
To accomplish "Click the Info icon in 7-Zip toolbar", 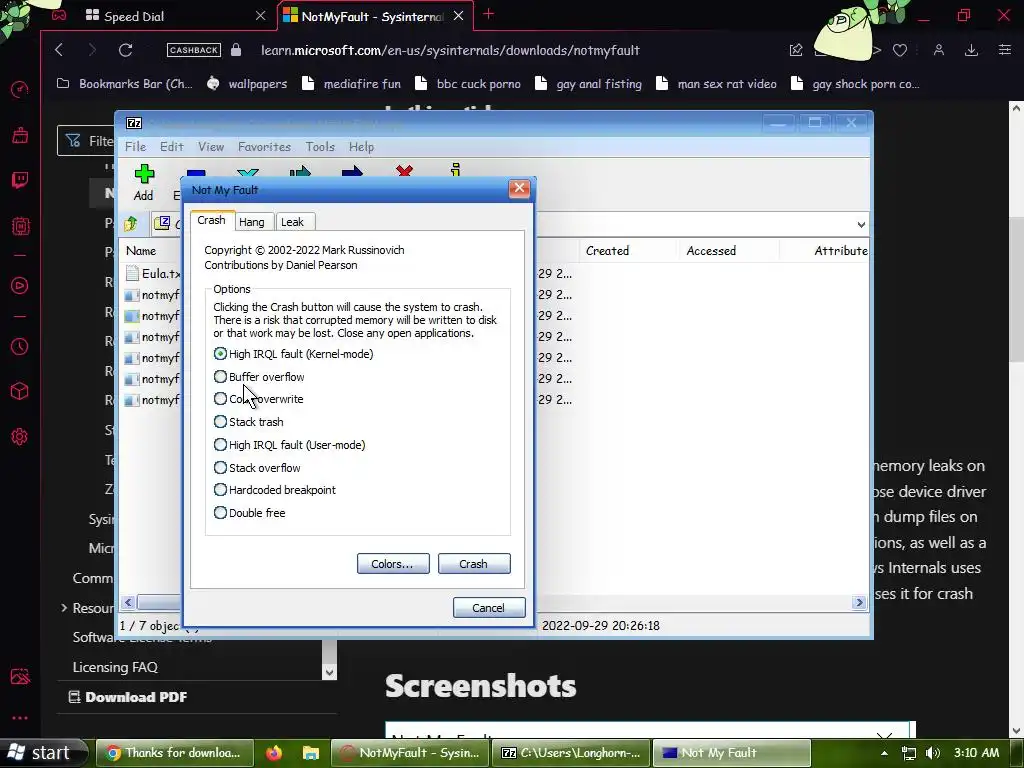I will (455, 170).
